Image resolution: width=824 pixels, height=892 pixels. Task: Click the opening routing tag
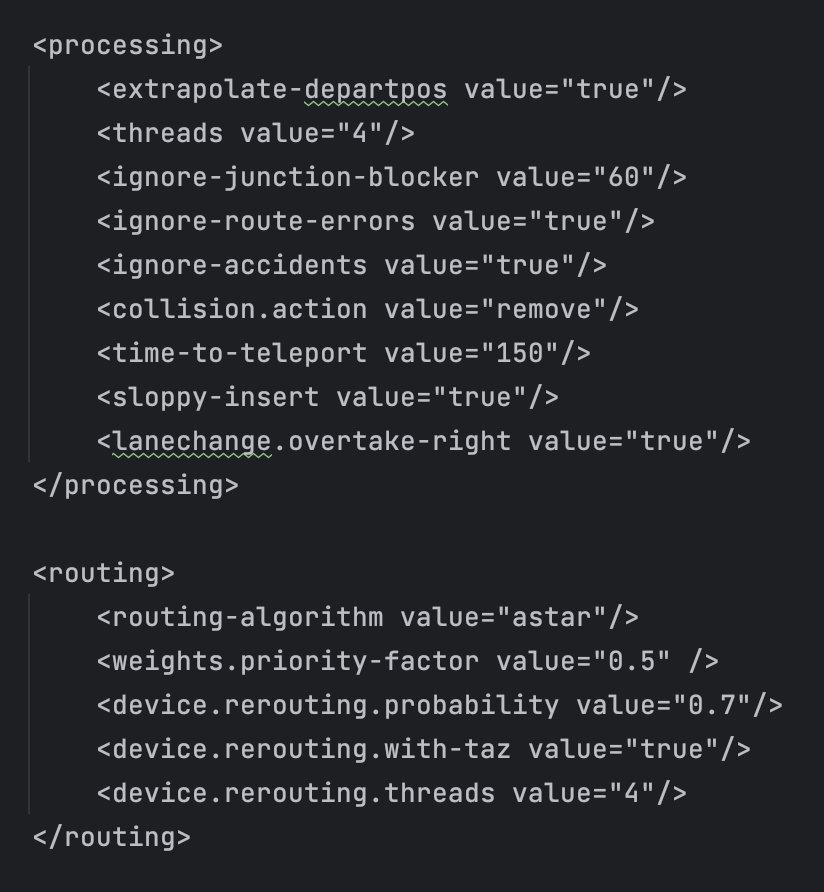pyautogui.click(x=104, y=573)
